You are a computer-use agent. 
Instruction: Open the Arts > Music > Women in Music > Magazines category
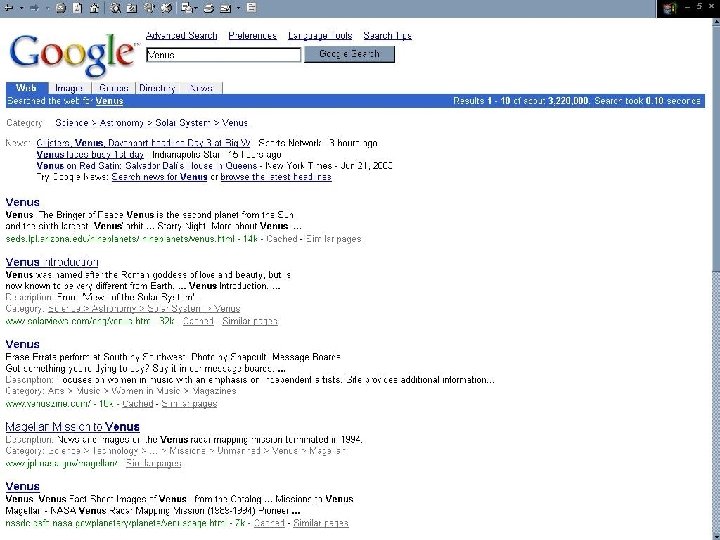point(142,391)
